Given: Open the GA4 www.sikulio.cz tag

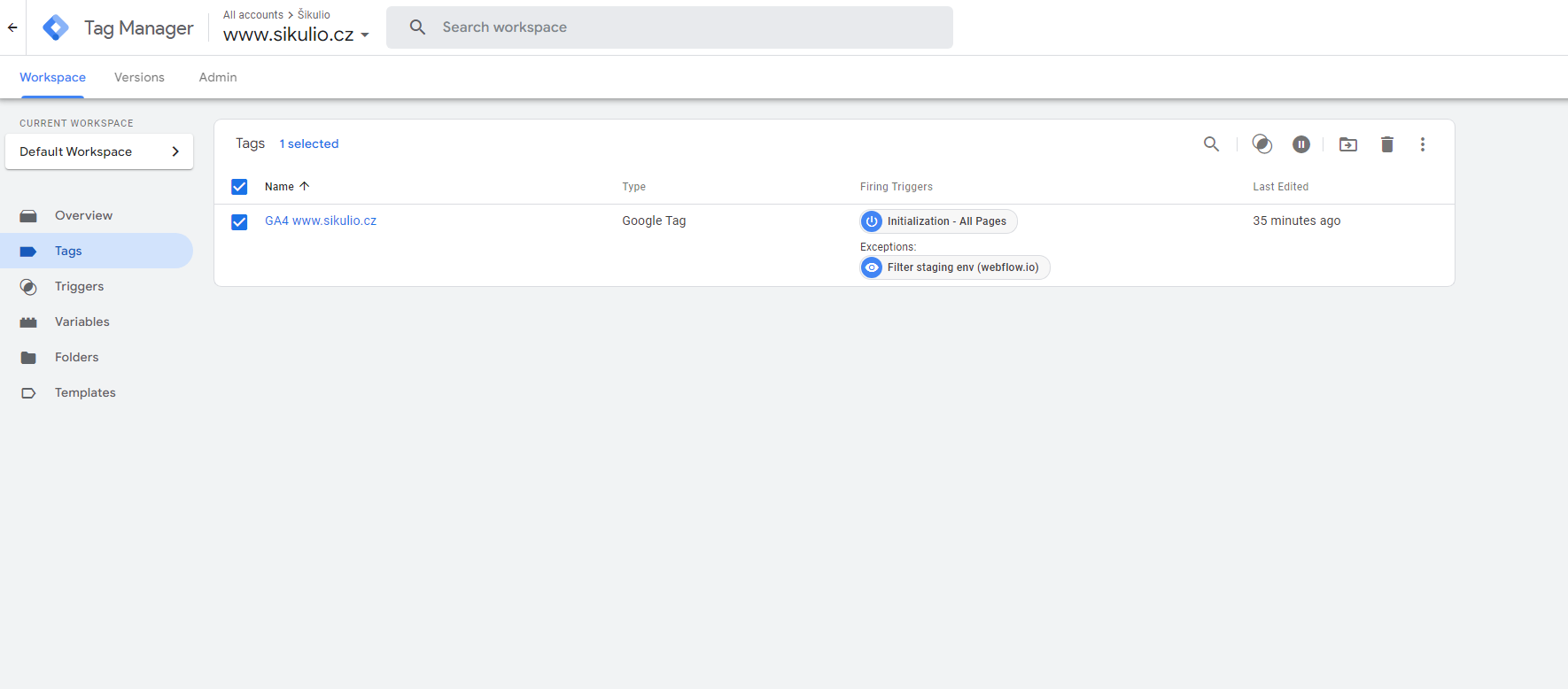Looking at the screenshot, I should tap(321, 221).
